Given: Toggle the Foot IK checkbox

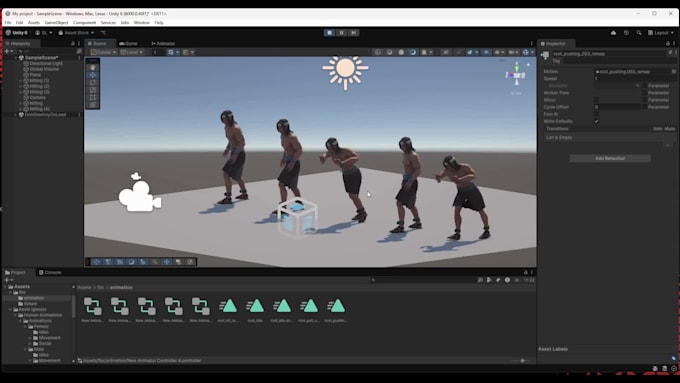Looking at the screenshot, I should point(596,114).
